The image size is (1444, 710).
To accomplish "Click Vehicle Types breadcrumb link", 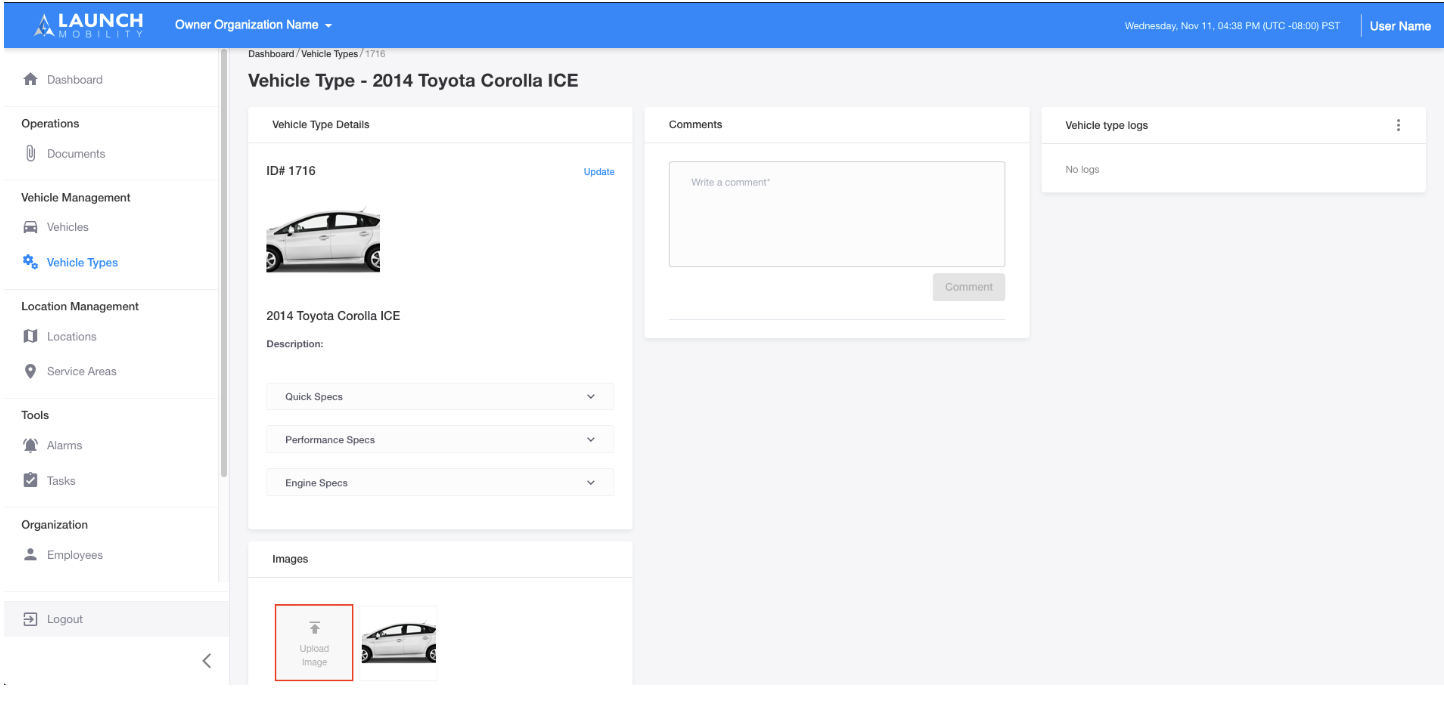I will pyautogui.click(x=329, y=54).
